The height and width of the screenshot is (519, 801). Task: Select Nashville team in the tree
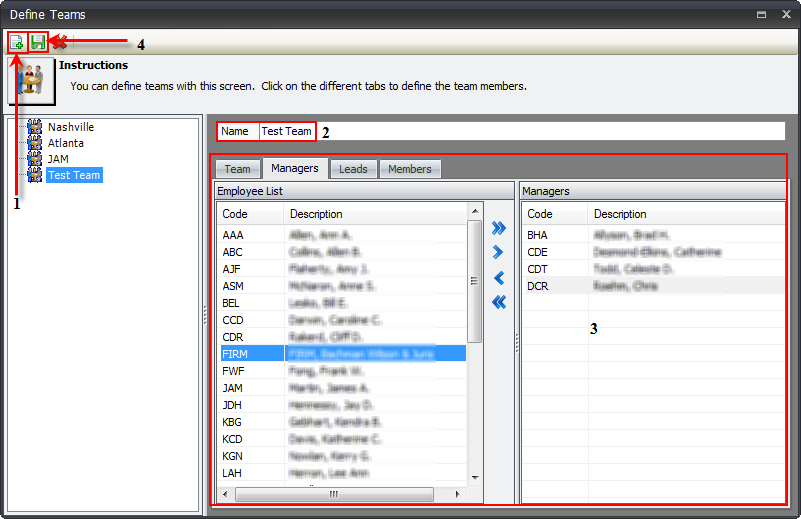click(x=71, y=127)
